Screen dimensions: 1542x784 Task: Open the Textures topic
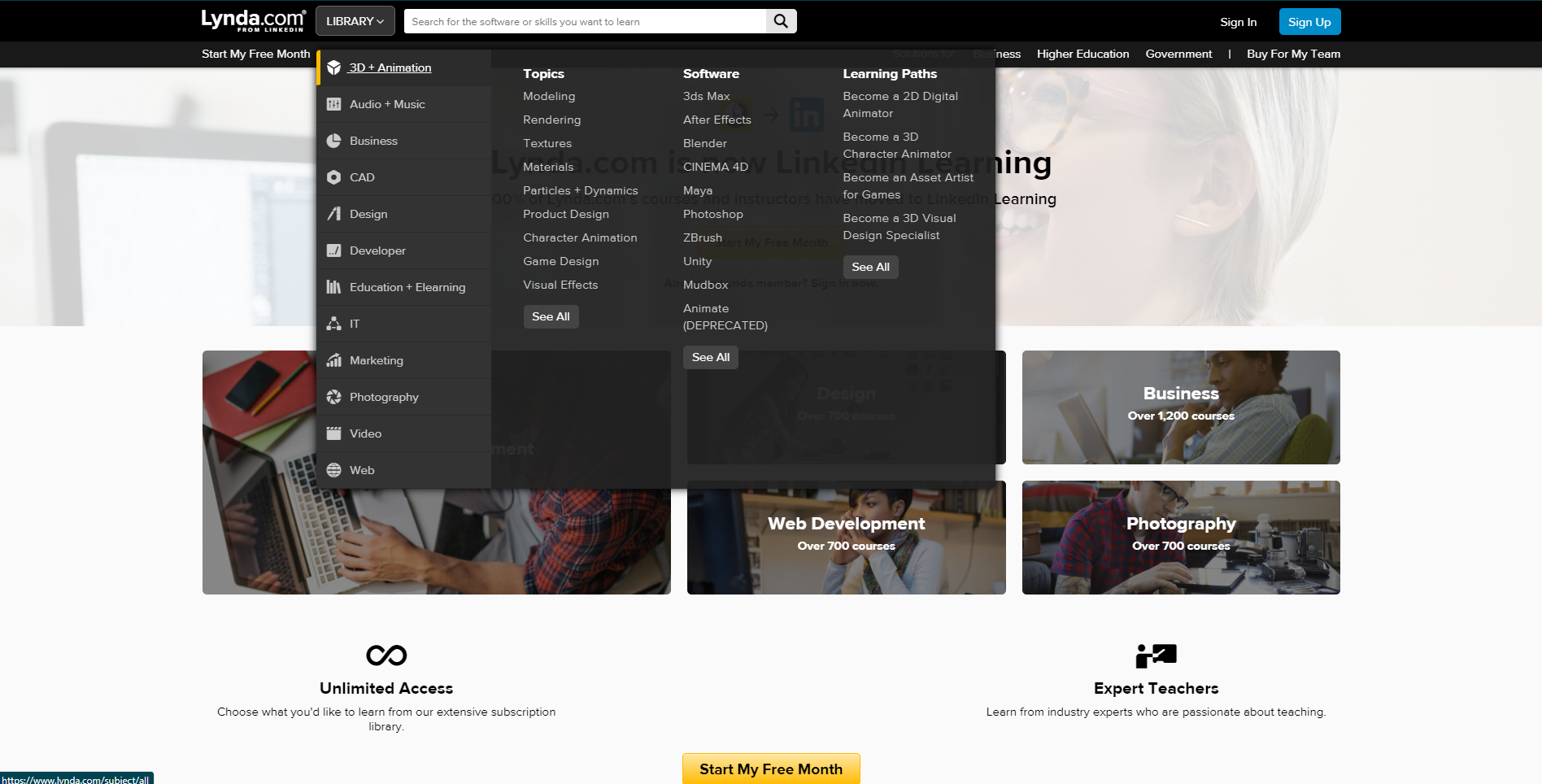(547, 143)
